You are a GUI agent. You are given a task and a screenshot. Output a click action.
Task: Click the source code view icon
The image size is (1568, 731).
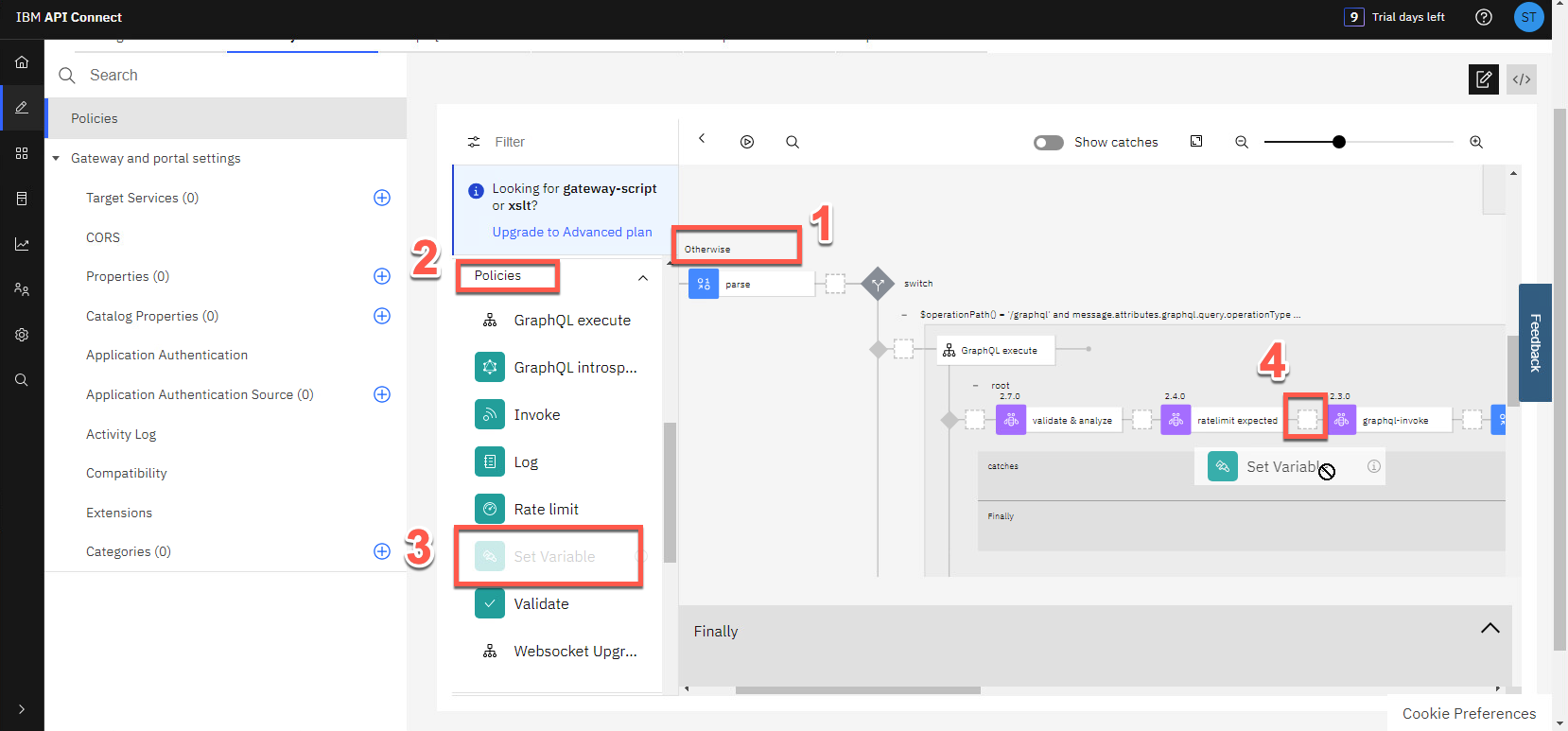(x=1521, y=79)
